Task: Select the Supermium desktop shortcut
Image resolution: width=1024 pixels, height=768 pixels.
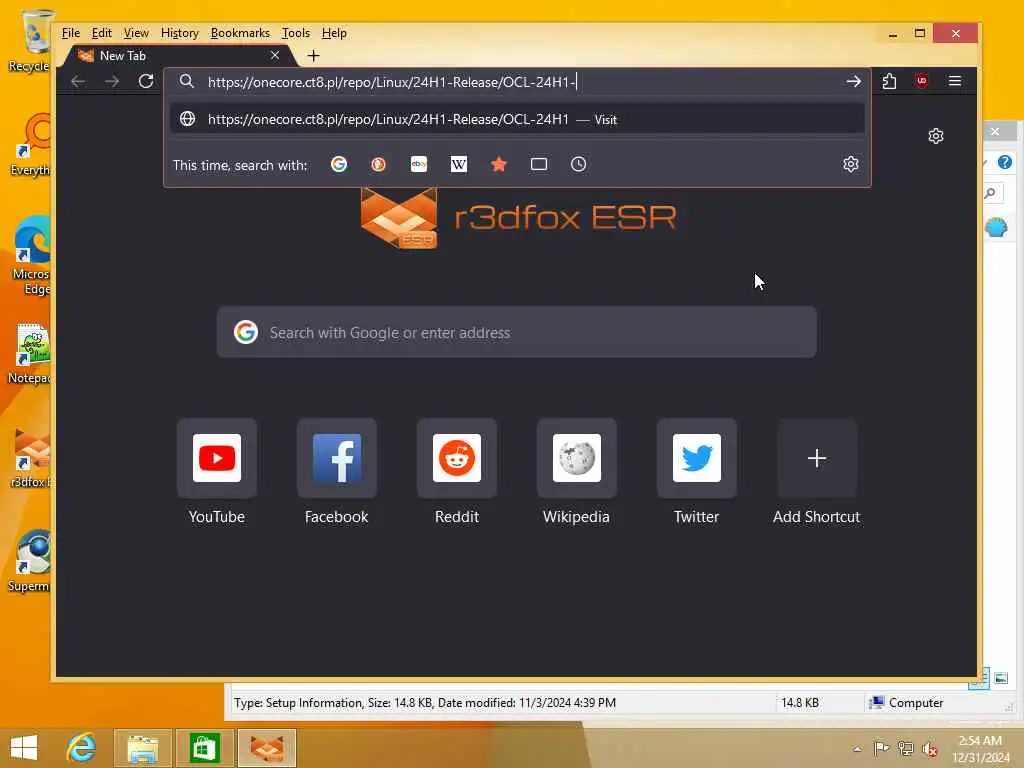Action: click(31, 562)
